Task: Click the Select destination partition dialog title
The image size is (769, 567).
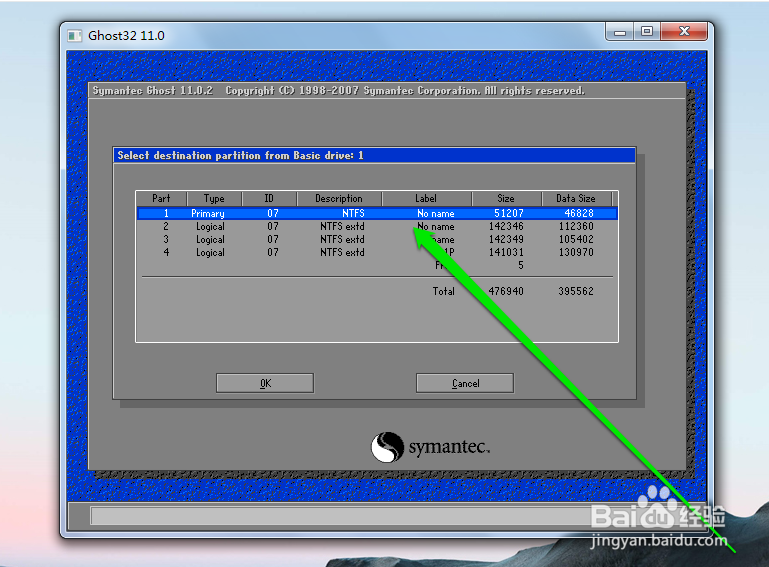Action: coord(240,155)
